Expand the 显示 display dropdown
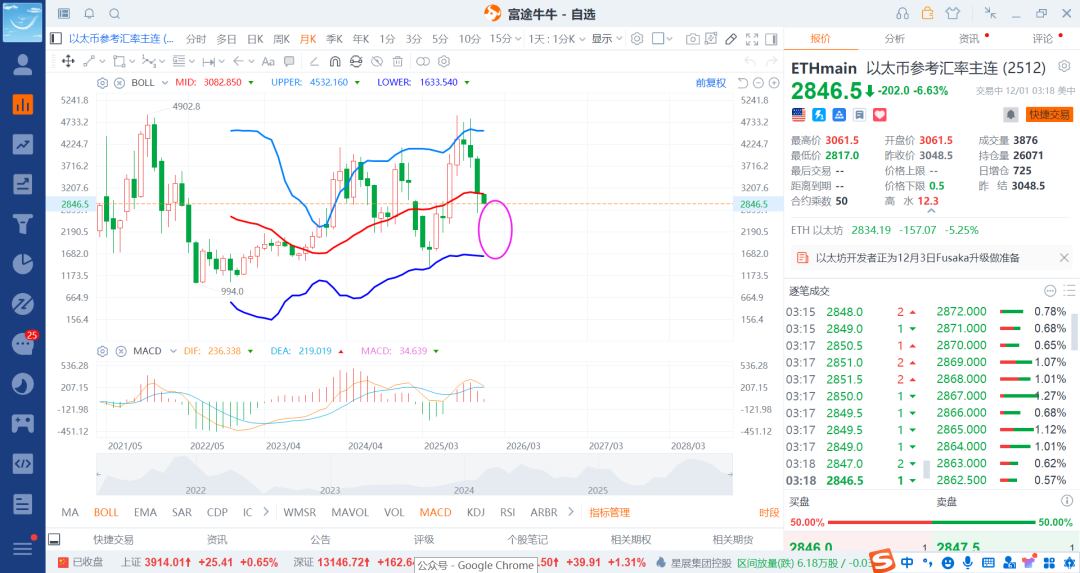Viewport: 1080px width, 573px height. (604, 39)
